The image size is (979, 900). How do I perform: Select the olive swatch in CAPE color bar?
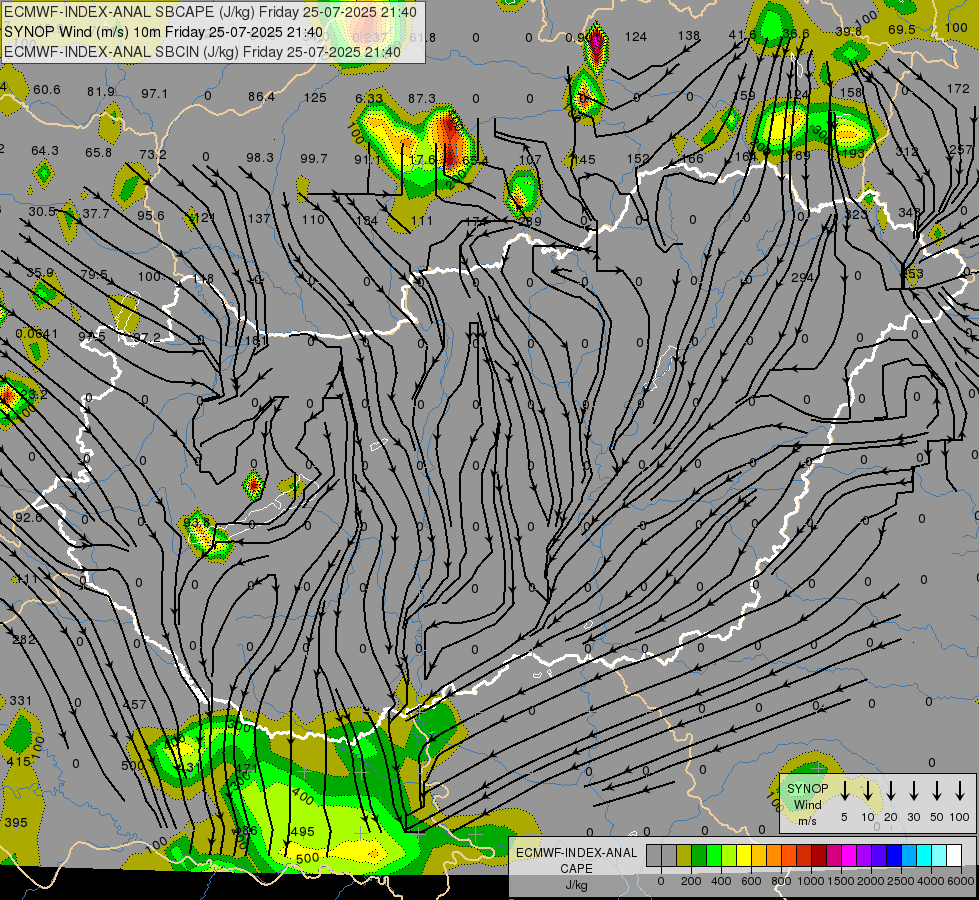point(684,856)
